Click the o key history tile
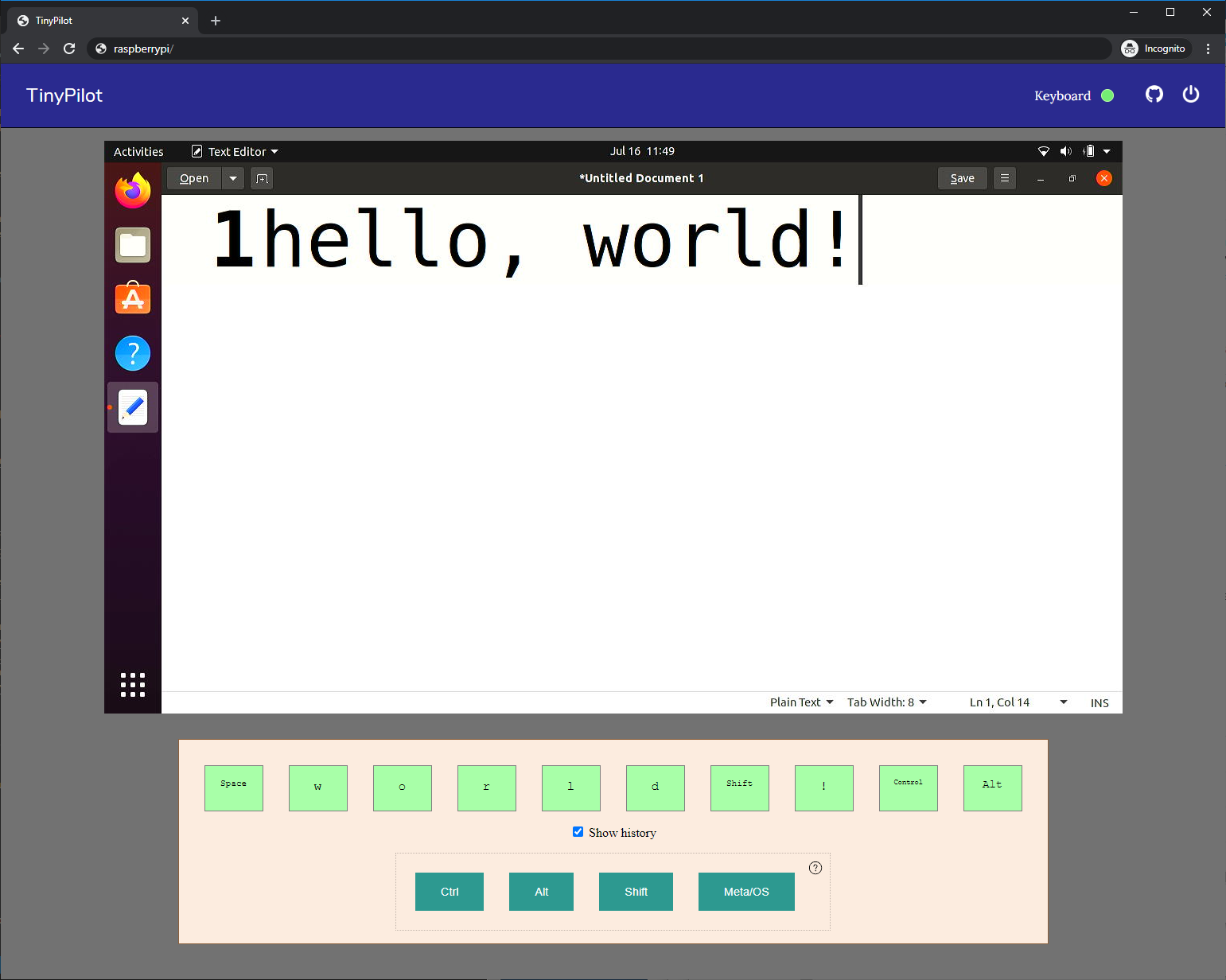Viewport: 1226px width, 980px height. [x=403, y=788]
